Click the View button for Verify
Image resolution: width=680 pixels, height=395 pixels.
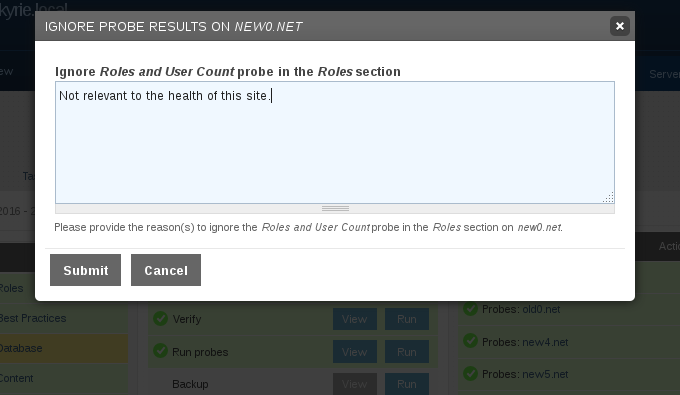click(355, 319)
